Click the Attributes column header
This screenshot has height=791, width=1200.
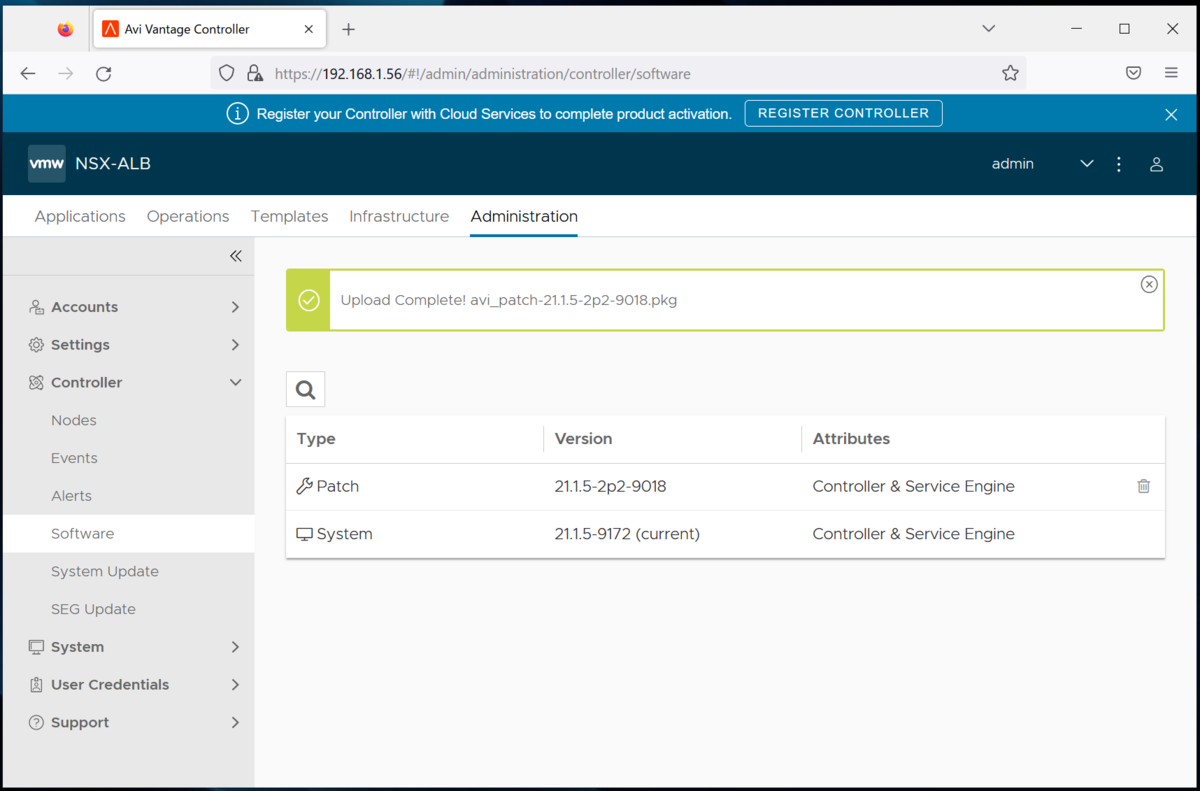[851, 439]
